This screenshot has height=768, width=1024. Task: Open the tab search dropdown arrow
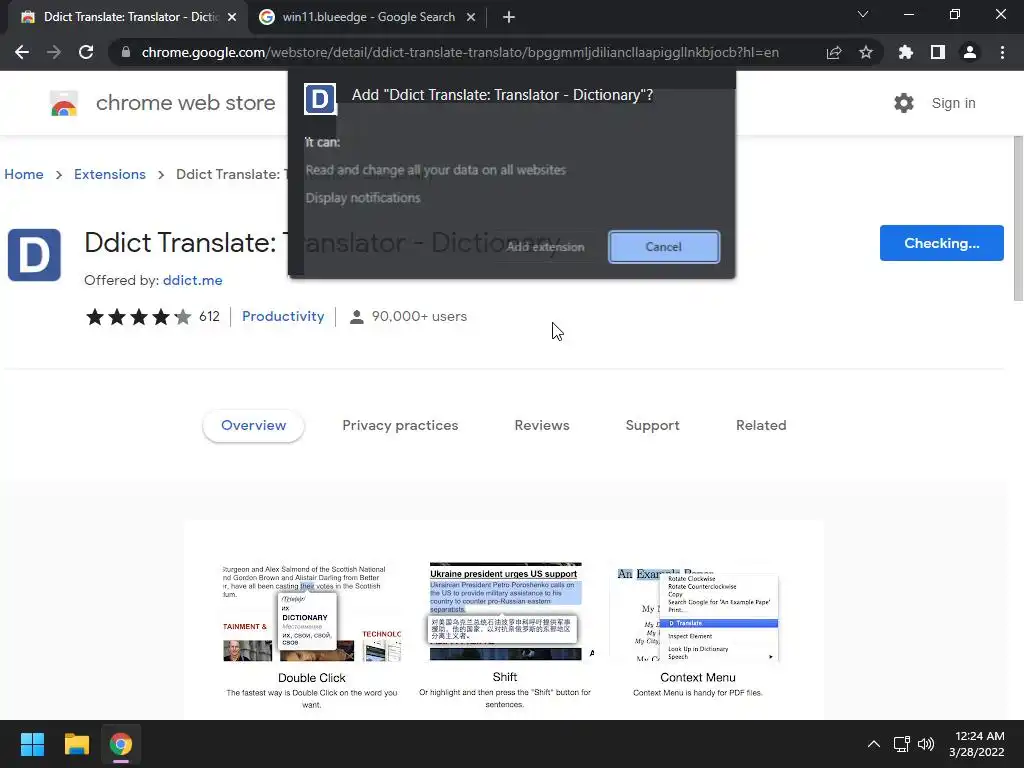(x=863, y=14)
